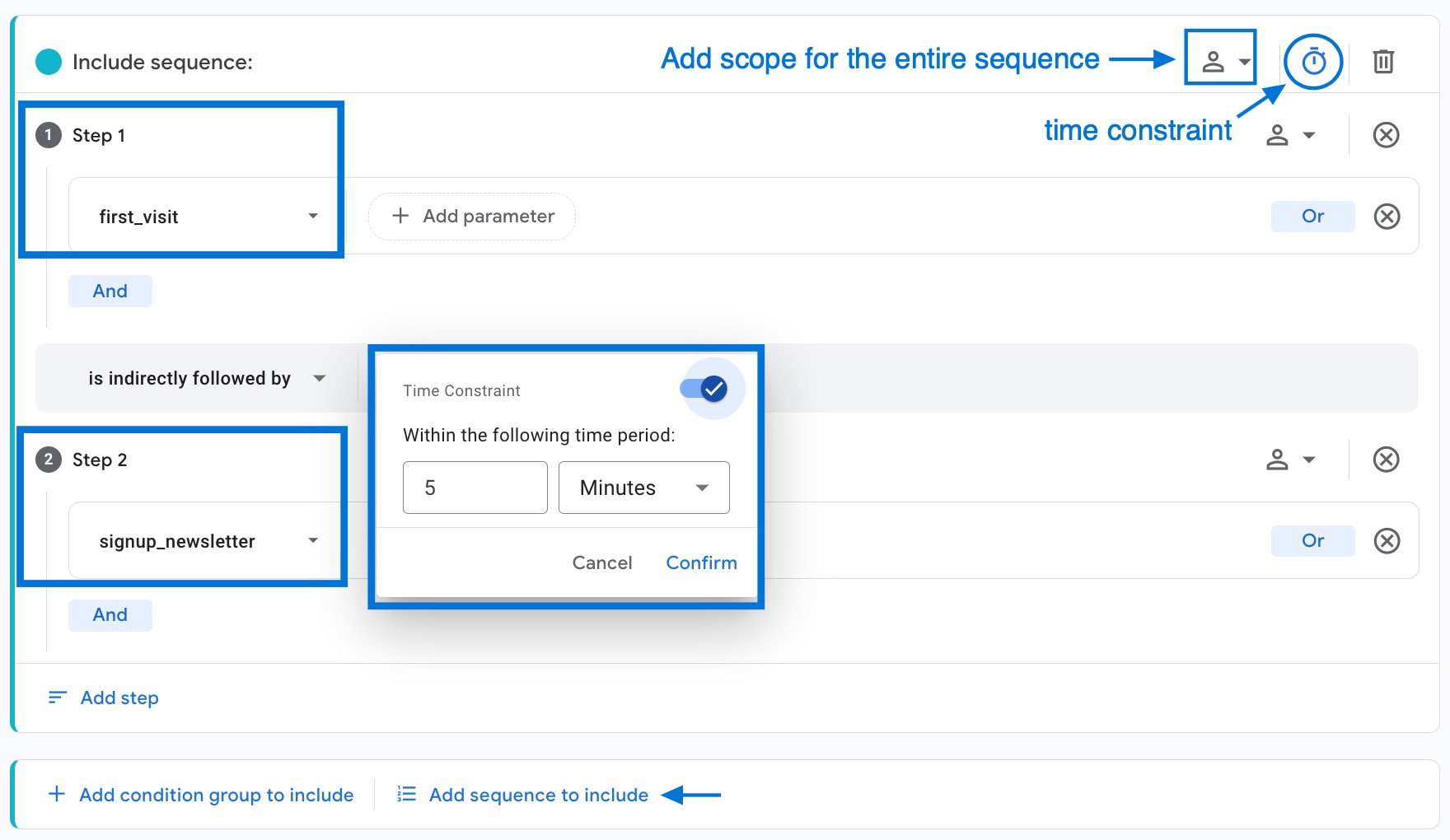Click the Include sequence label
Screen dimensions: 1450x840
click(x=162, y=63)
